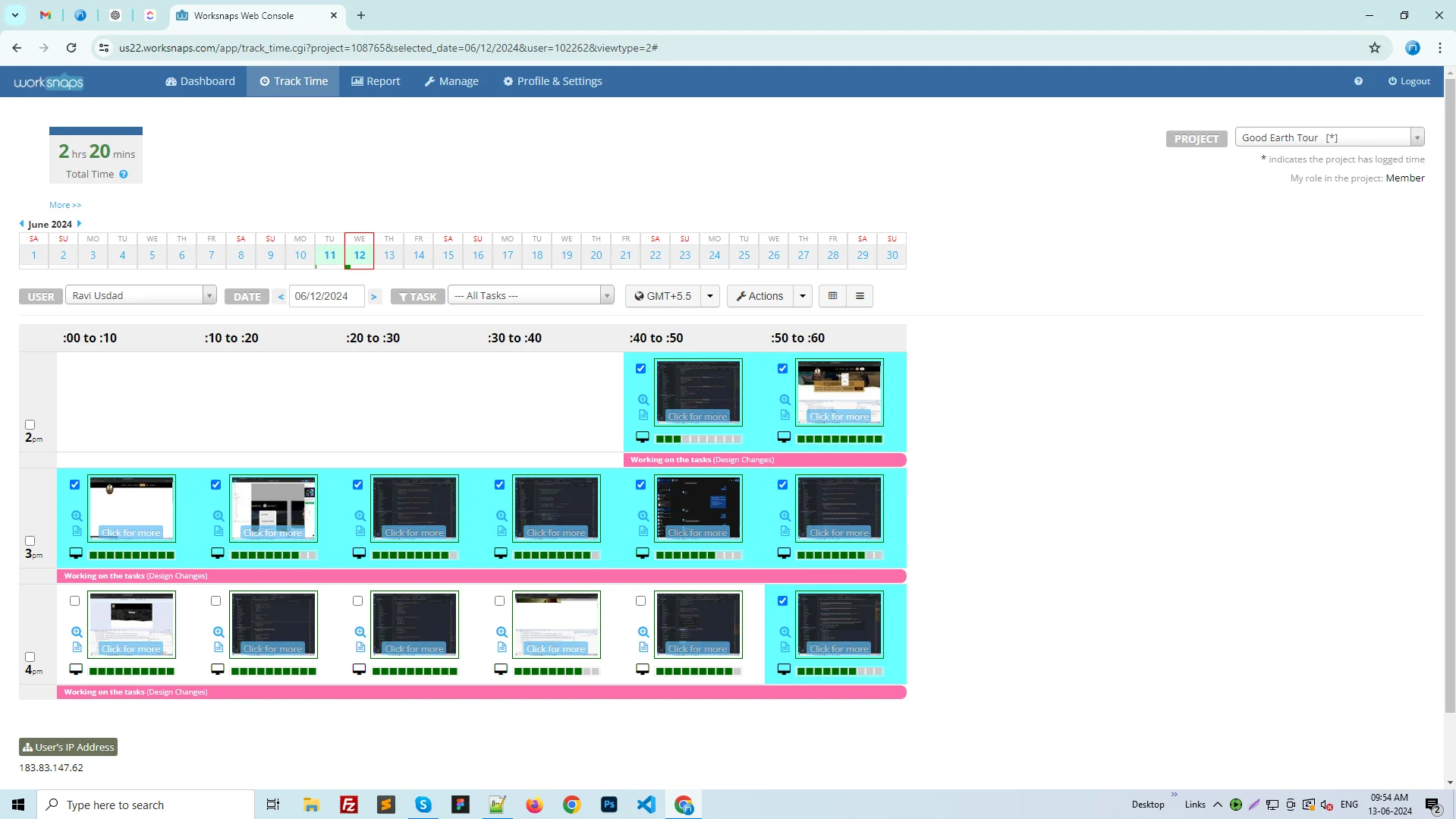Click the note icon in 3pm :00 slot
Viewport: 1456px width, 819px height.
[77, 531]
